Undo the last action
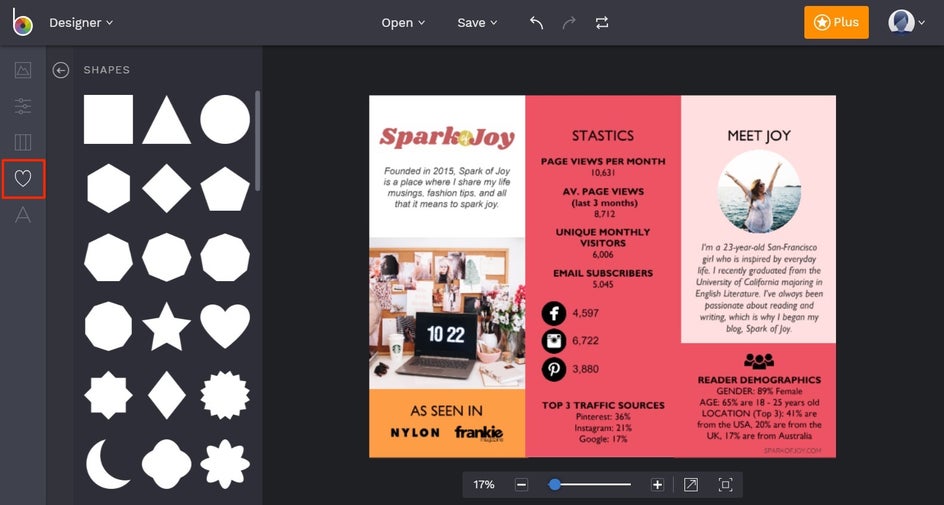This screenshot has width=944, height=505. tap(536, 23)
